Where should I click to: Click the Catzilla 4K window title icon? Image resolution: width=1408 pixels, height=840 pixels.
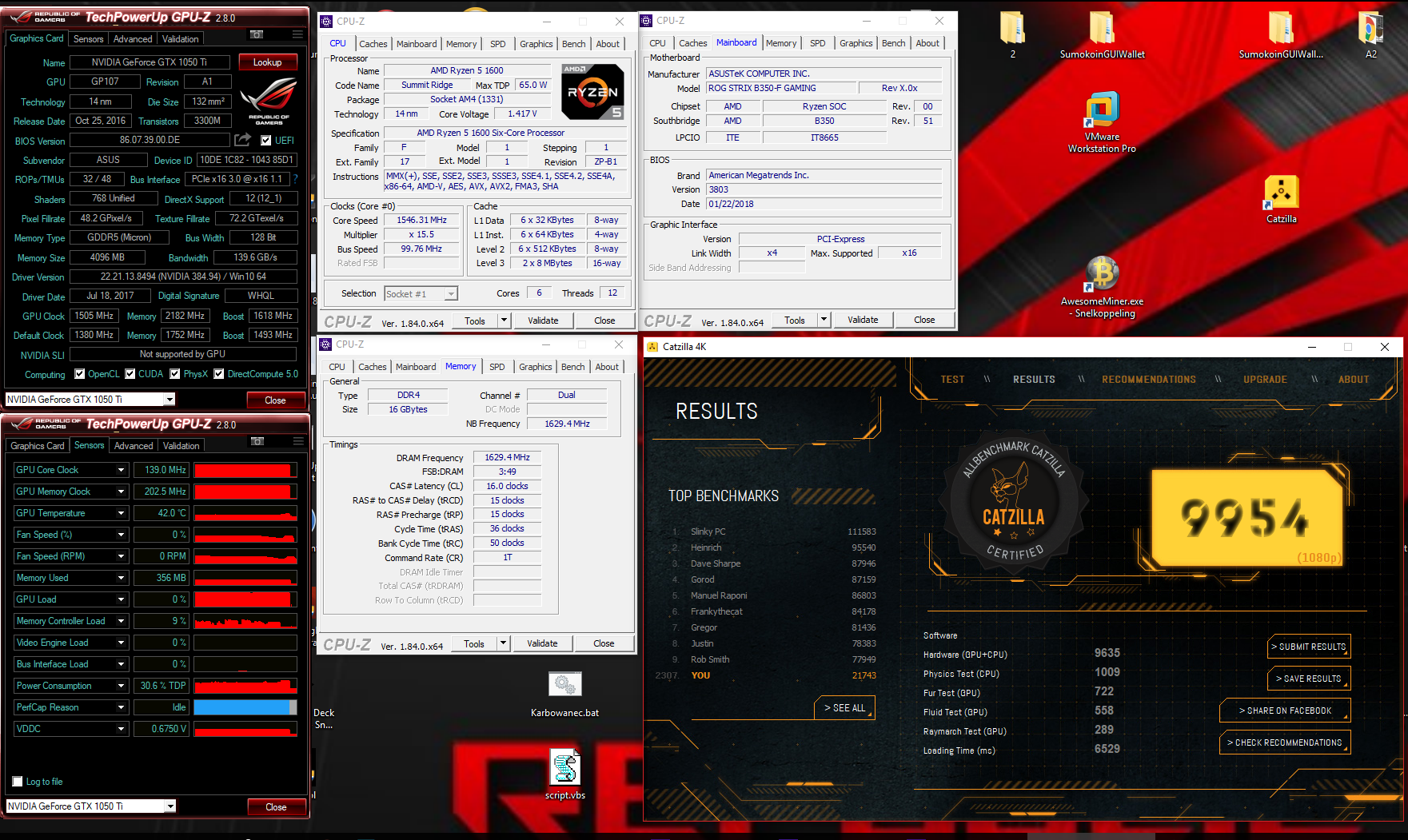652,347
